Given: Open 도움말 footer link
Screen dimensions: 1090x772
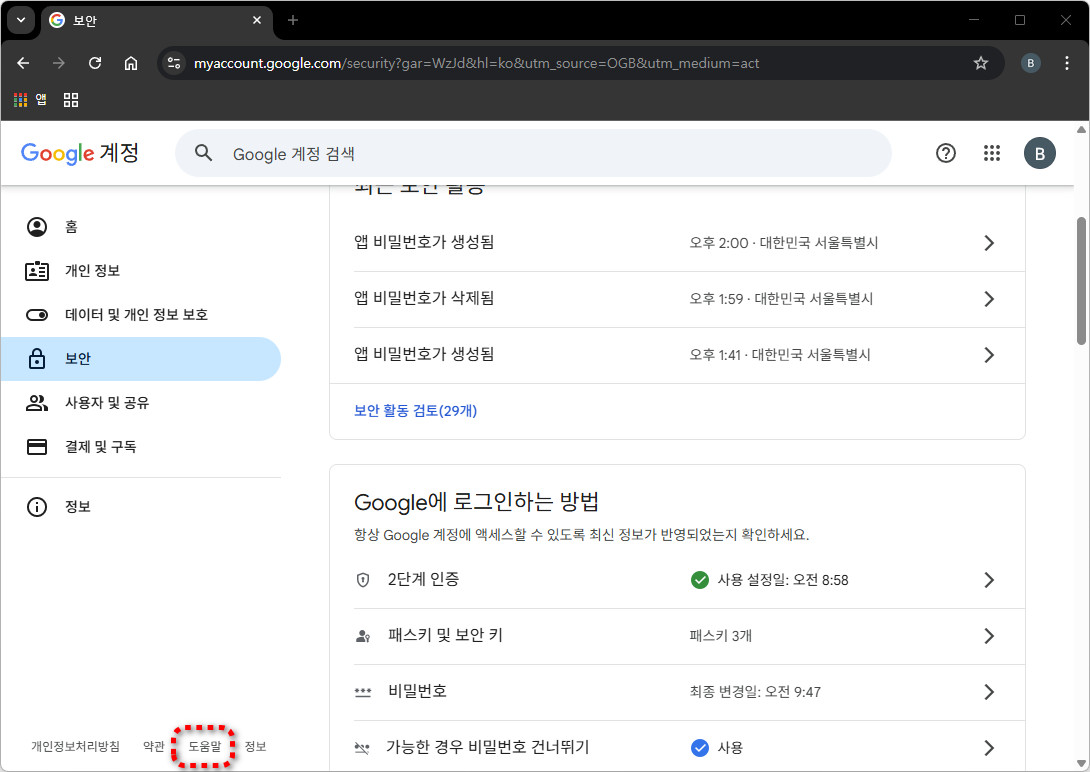Looking at the screenshot, I should coord(204,746).
